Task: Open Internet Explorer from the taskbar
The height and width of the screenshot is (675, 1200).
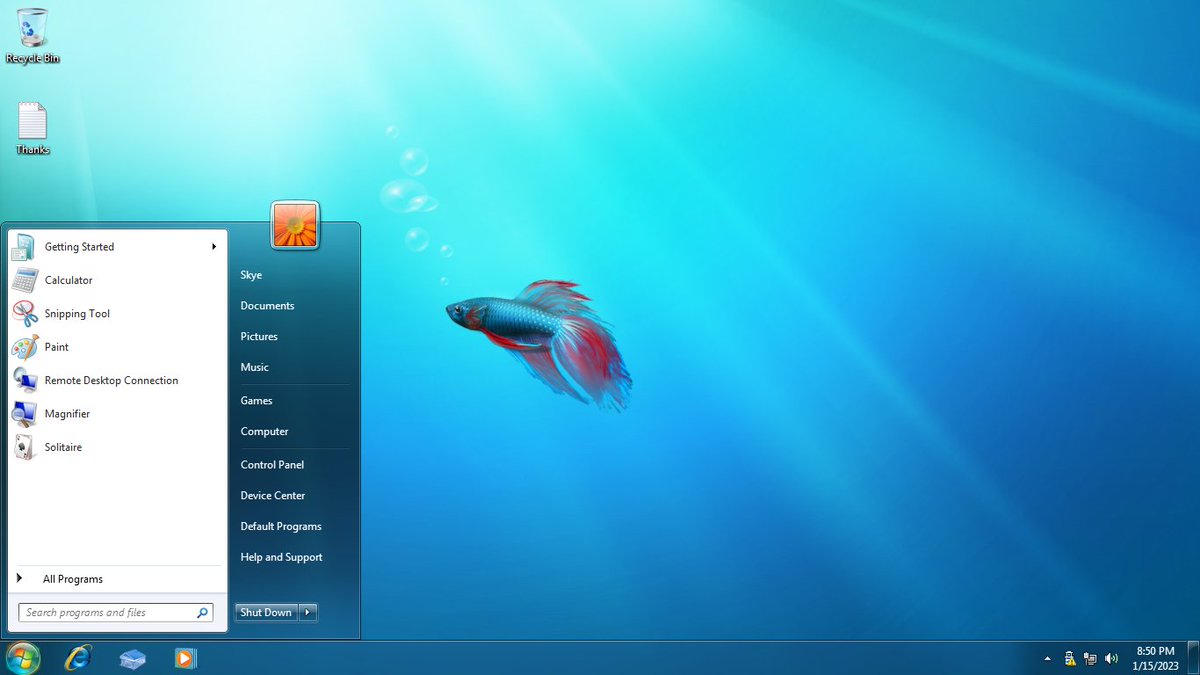Action: 78,658
